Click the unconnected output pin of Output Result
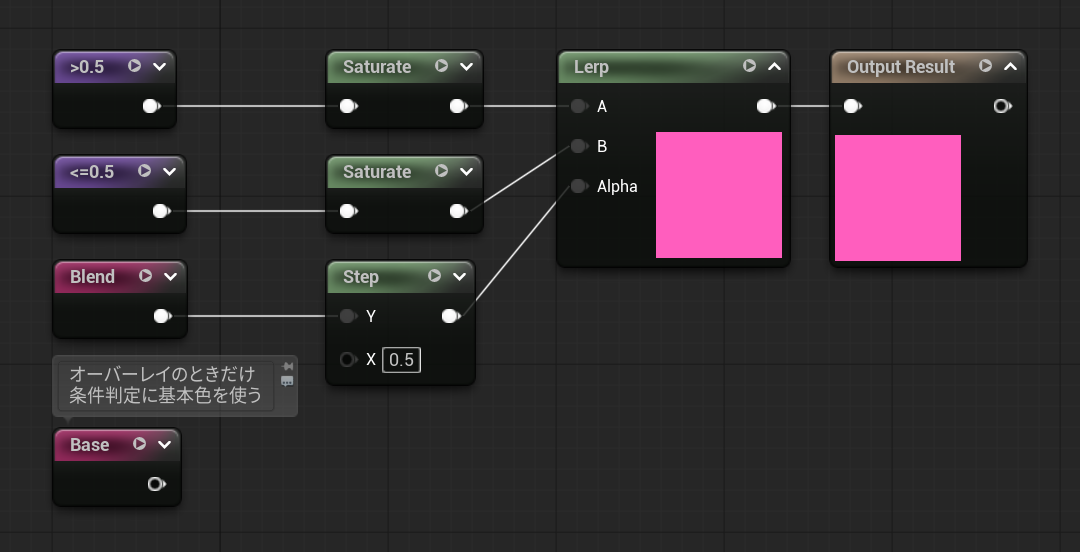 pyautogui.click(x=1003, y=106)
